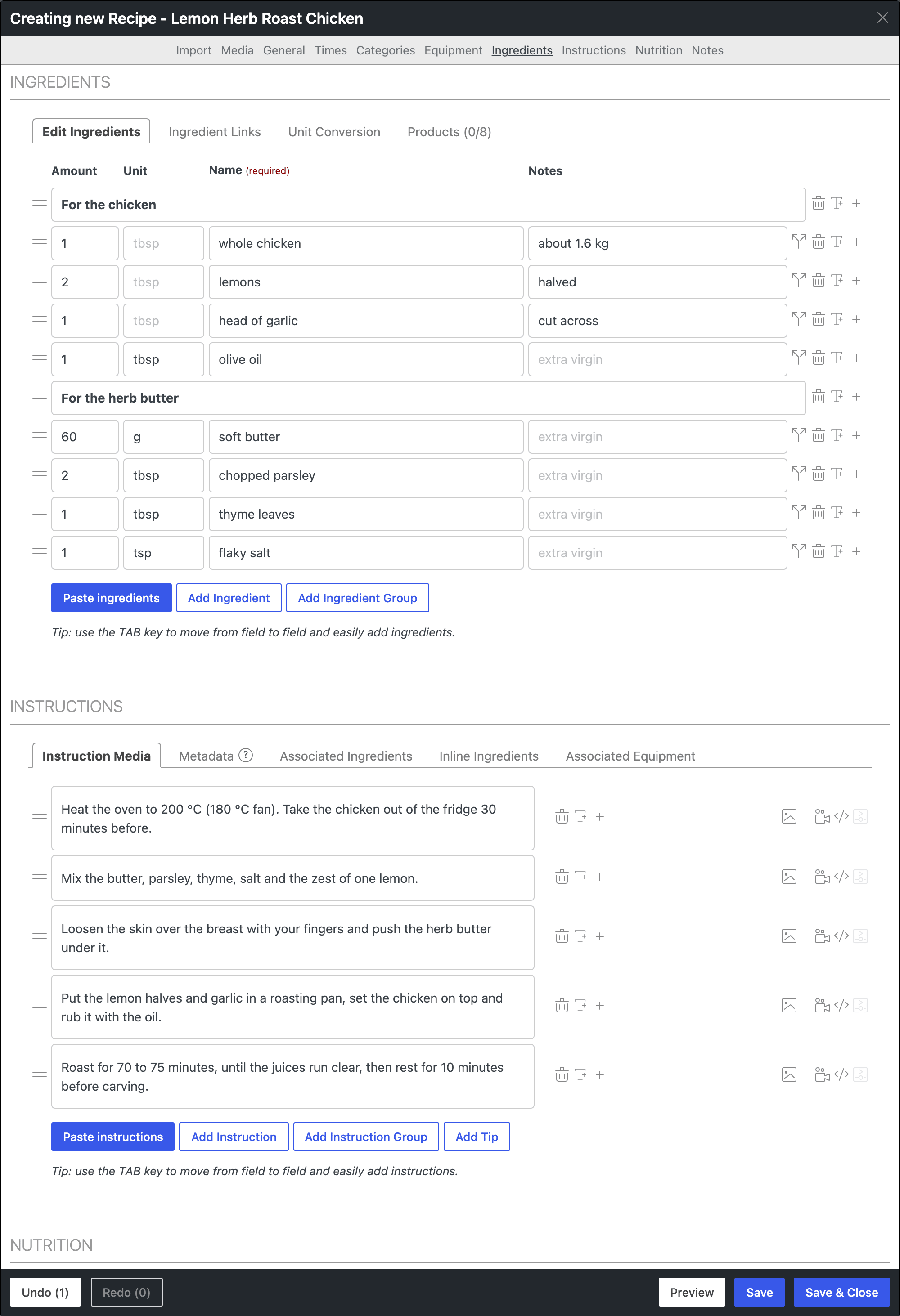The image size is (900, 1316).
Task: Close the recipe editor with the X
Action: click(882, 18)
